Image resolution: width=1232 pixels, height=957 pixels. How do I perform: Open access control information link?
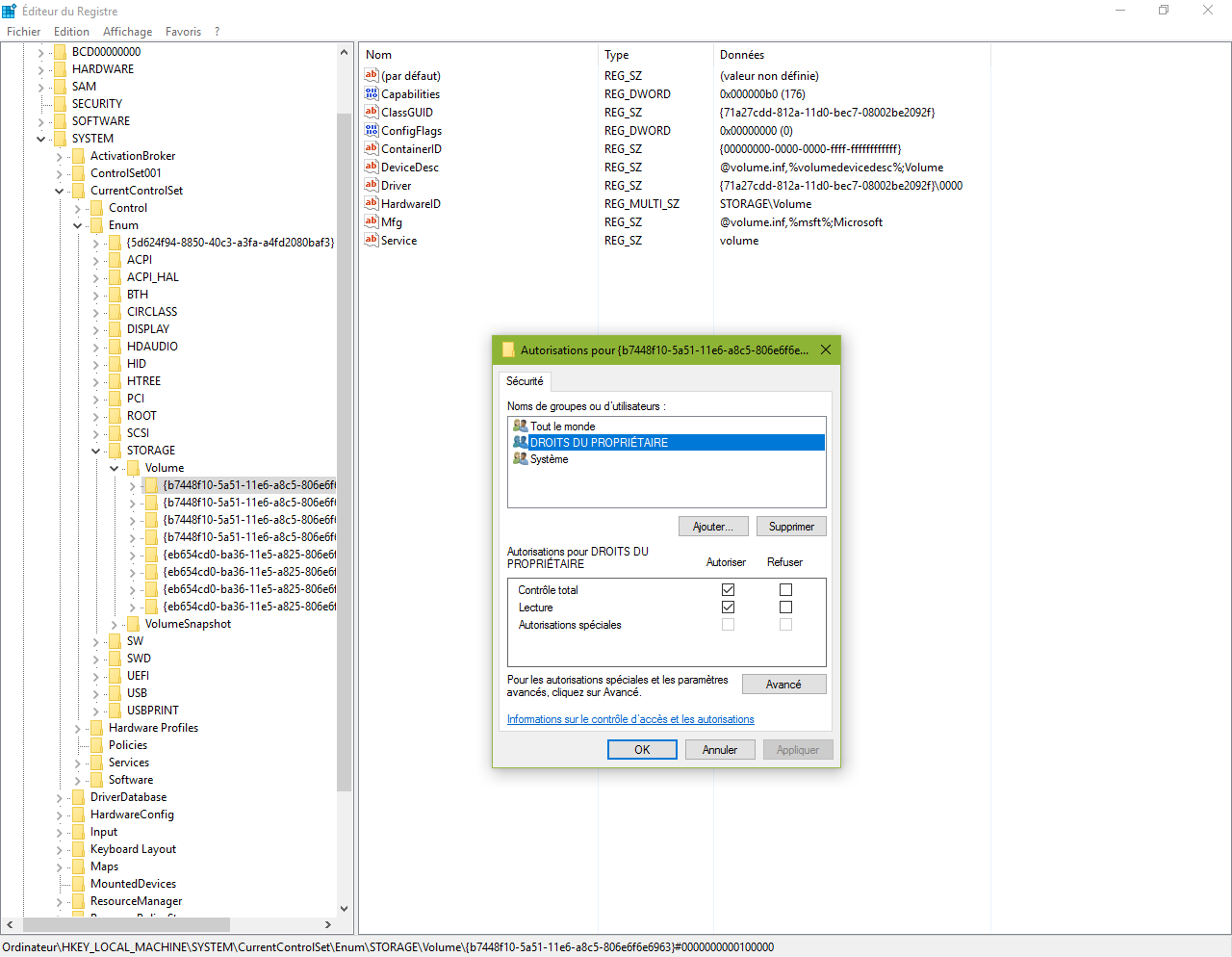click(630, 719)
